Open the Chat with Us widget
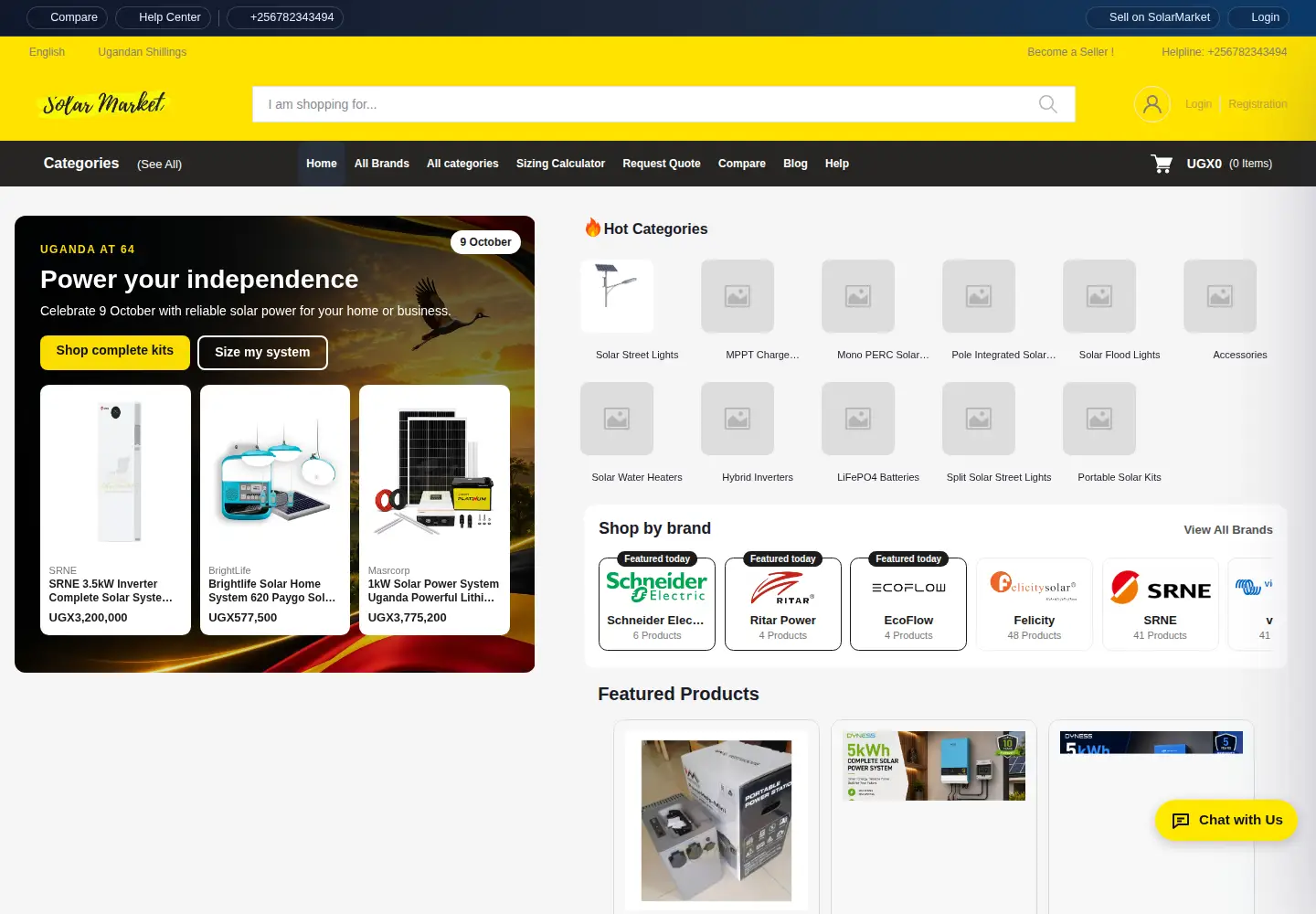This screenshot has height=914, width=1316. (x=1226, y=820)
